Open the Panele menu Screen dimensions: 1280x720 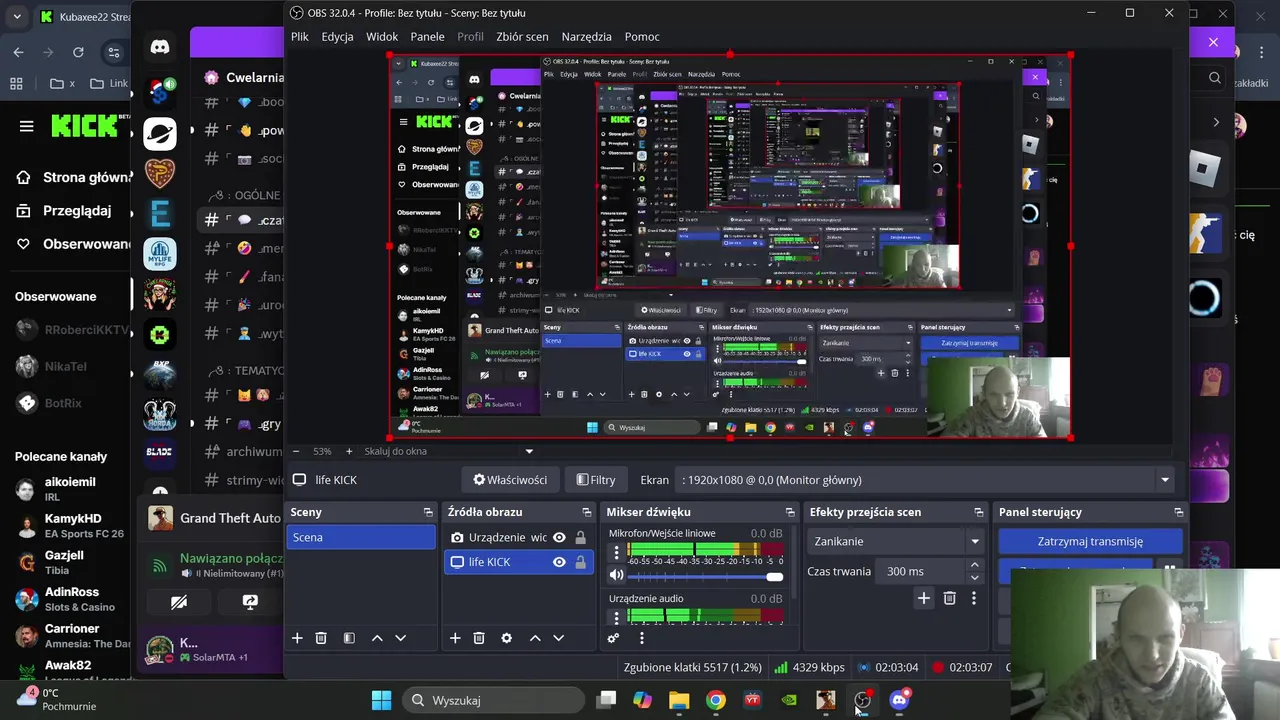427,36
